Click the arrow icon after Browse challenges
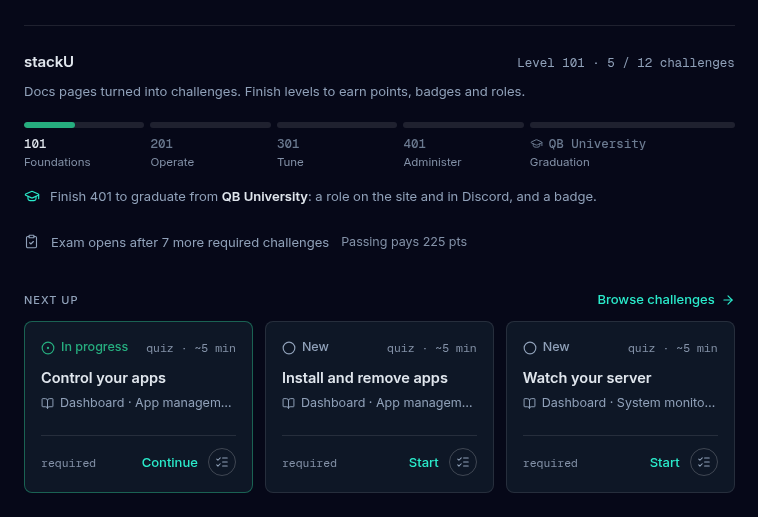The image size is (758, 517). [728, 300]
